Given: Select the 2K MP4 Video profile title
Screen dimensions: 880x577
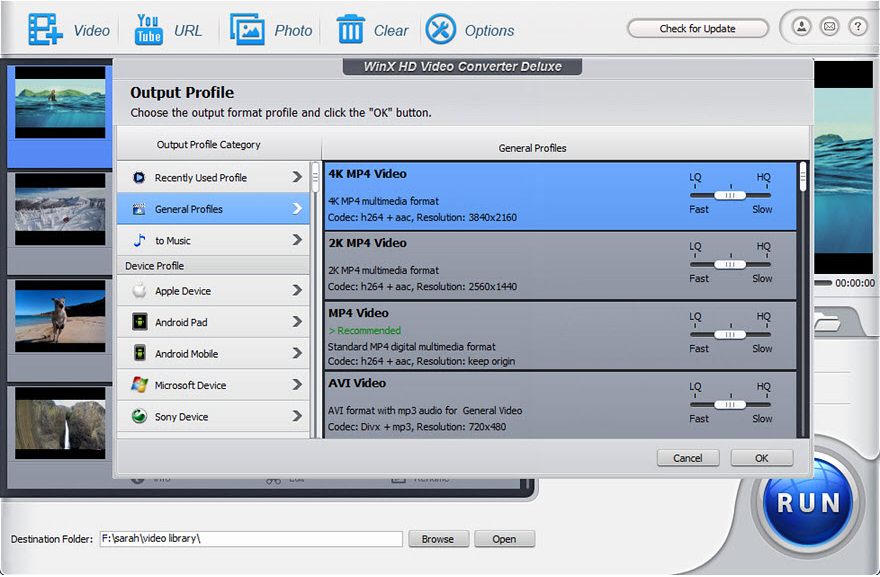Looking at the screenshot, I should point(368,243).
